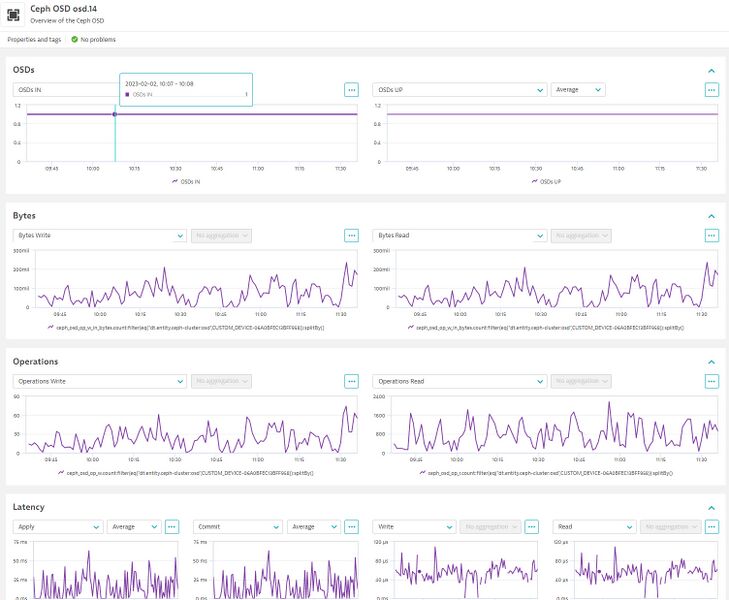Open the Commit latency chart options menu

tap(351, 526)
